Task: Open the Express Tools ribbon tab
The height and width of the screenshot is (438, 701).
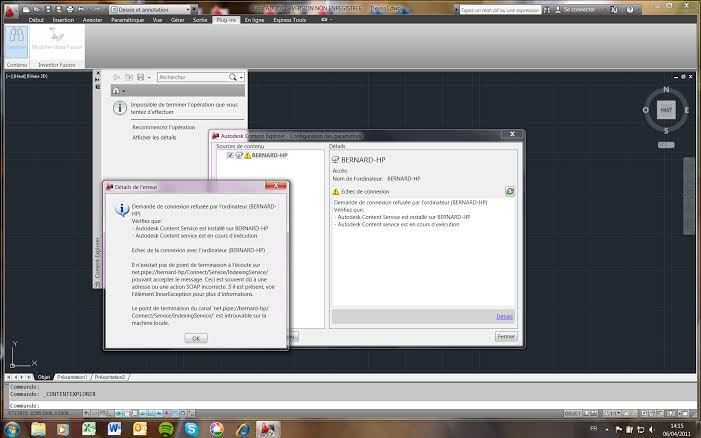Action: [290, 20]
